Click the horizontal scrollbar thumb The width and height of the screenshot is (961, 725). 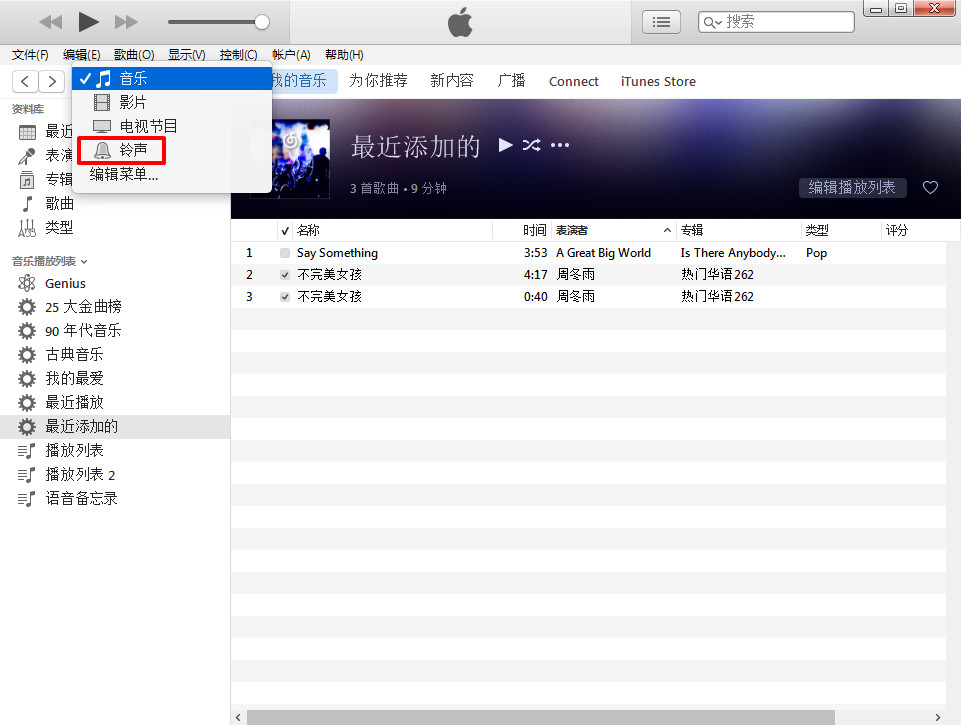pos(541,717)
